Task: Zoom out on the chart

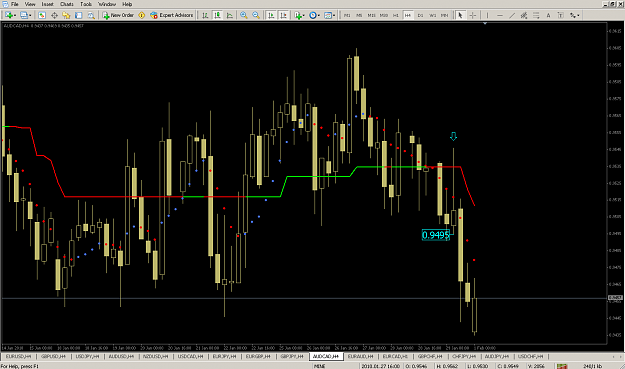Action: click(x=256, y=15)
